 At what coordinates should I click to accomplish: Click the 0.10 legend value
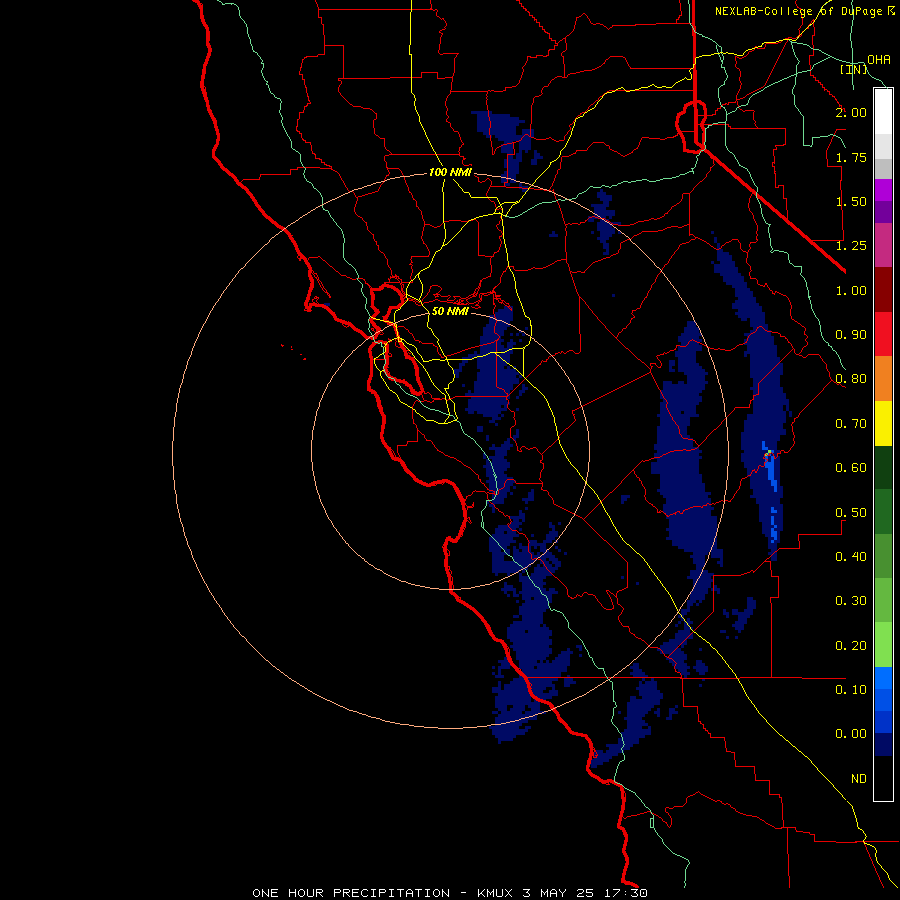851,689
